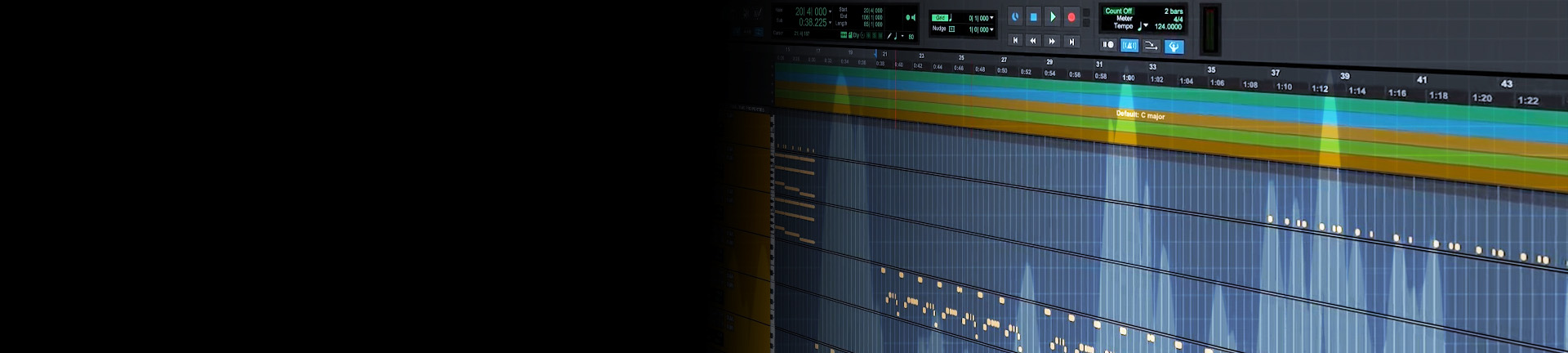
Task: Click the 1:12 mark on time ruler
Action: coord(1320,88)
